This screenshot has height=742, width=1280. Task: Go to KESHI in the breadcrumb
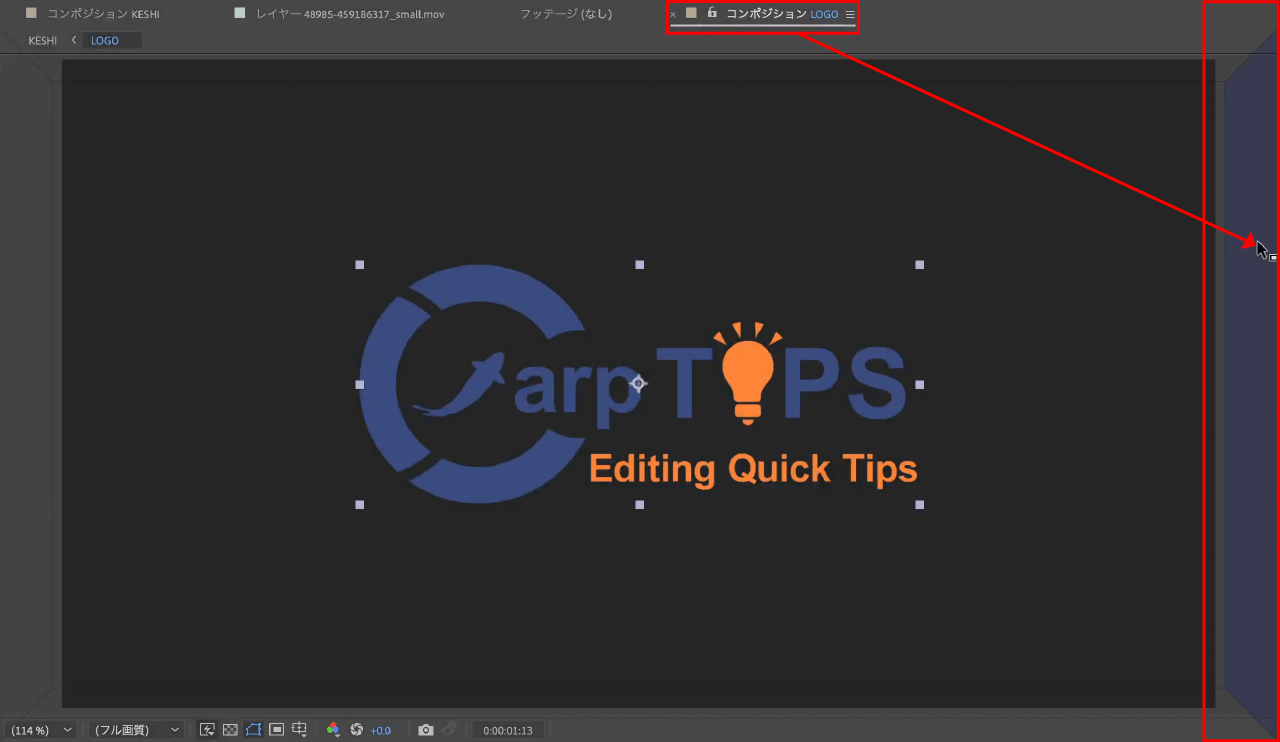tap(42, 41)
